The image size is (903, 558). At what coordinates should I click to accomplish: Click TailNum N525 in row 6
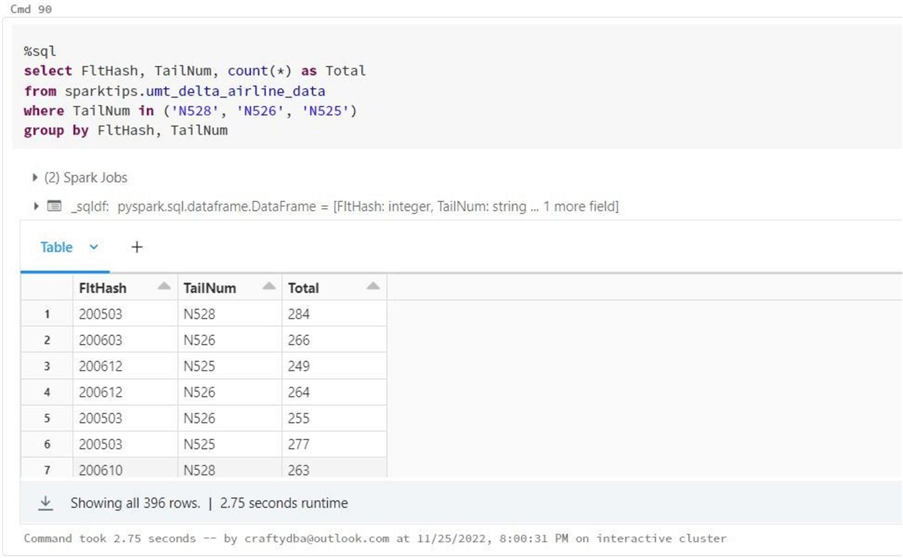pos(199,444)
